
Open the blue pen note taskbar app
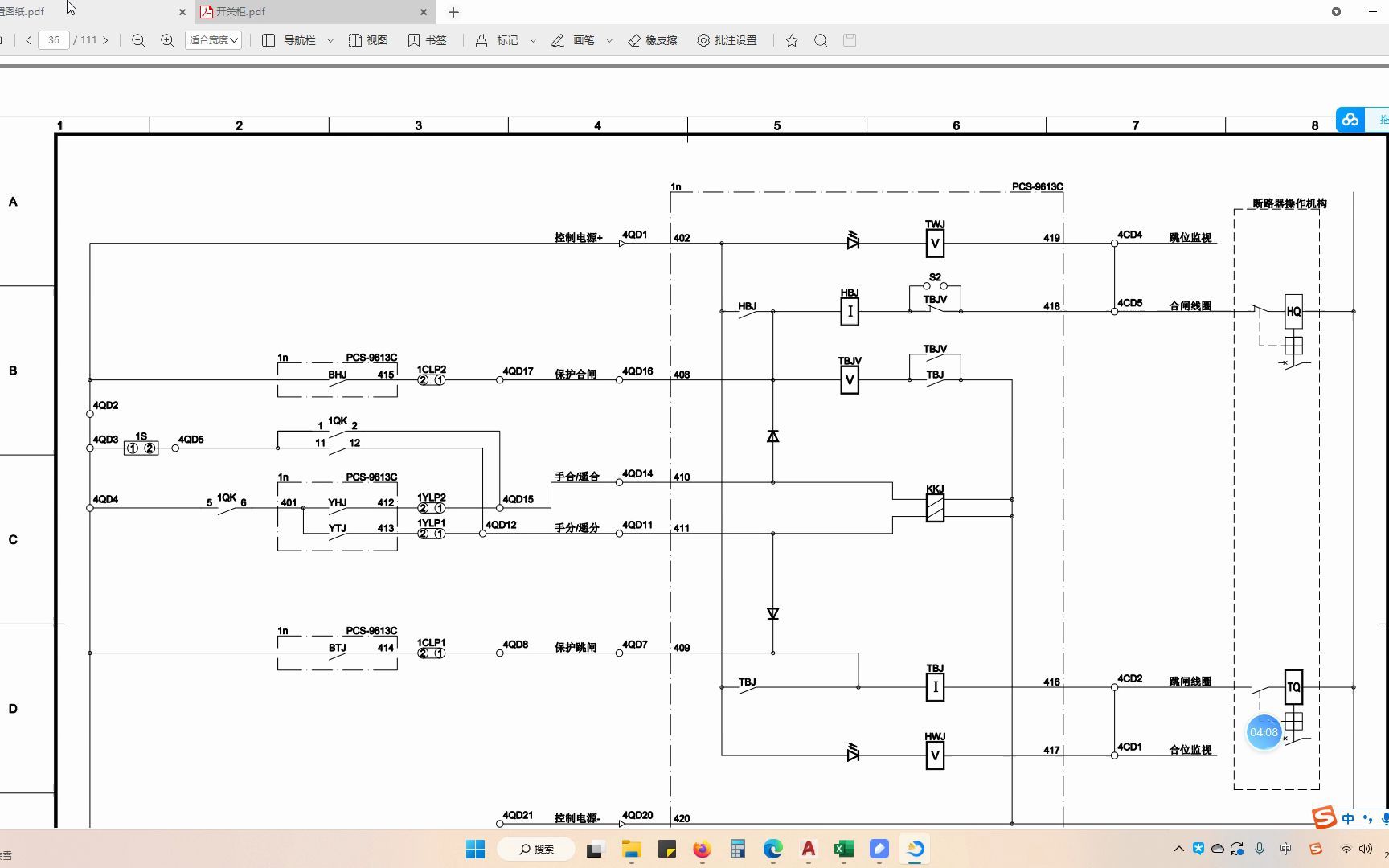[879, 849]
